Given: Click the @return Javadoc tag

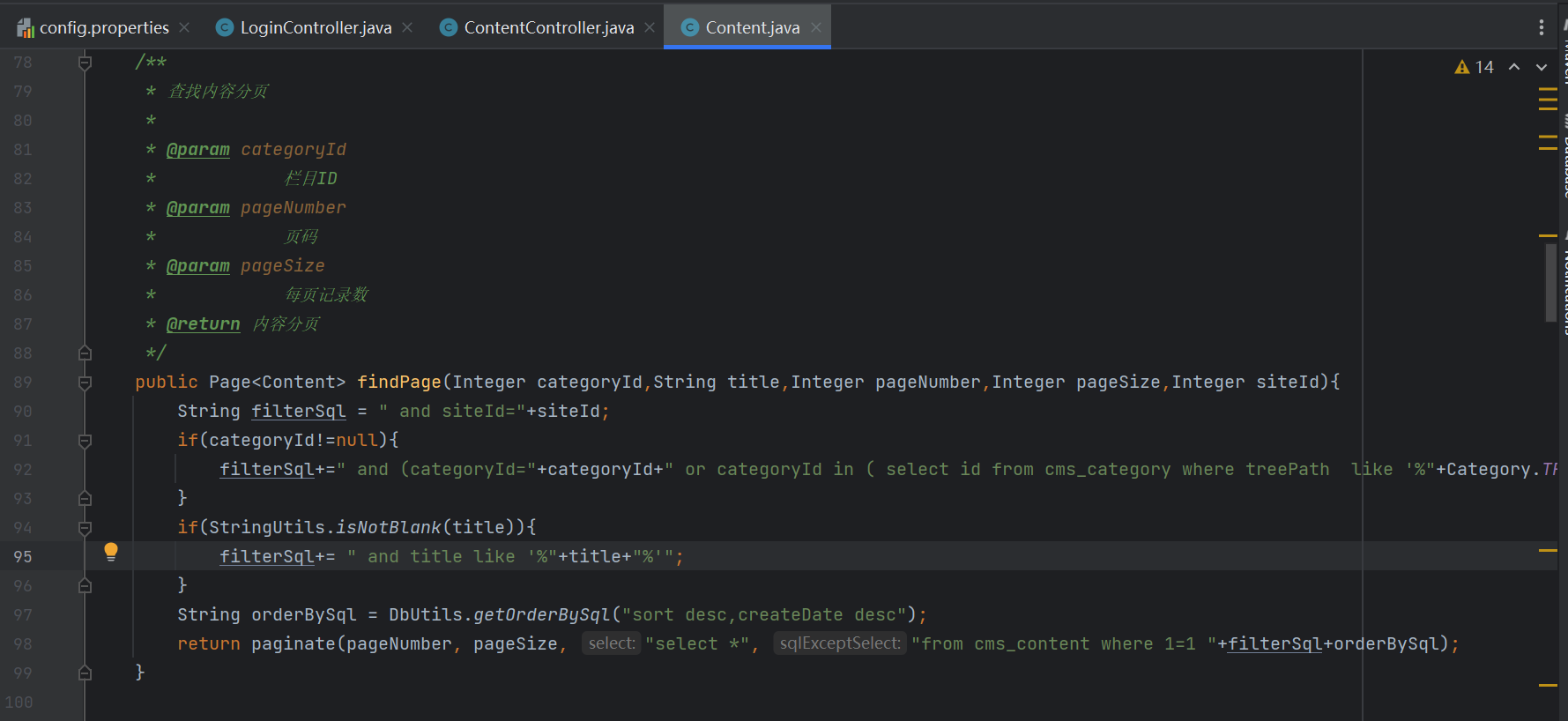Looking at the screenshot, I should pyautogui.click(x=203, y=323).
